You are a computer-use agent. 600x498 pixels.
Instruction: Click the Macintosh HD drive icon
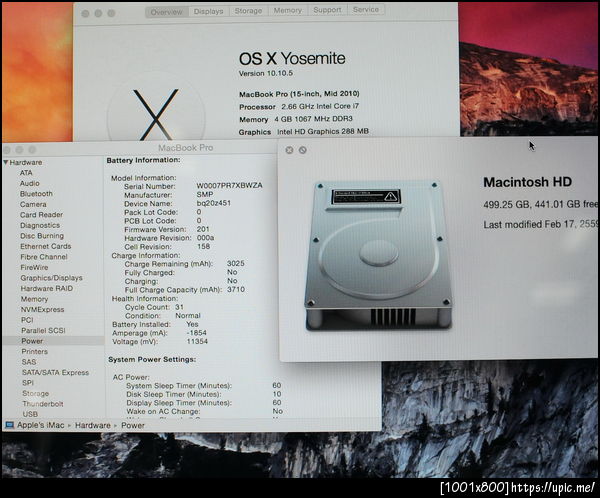point(378,255)
